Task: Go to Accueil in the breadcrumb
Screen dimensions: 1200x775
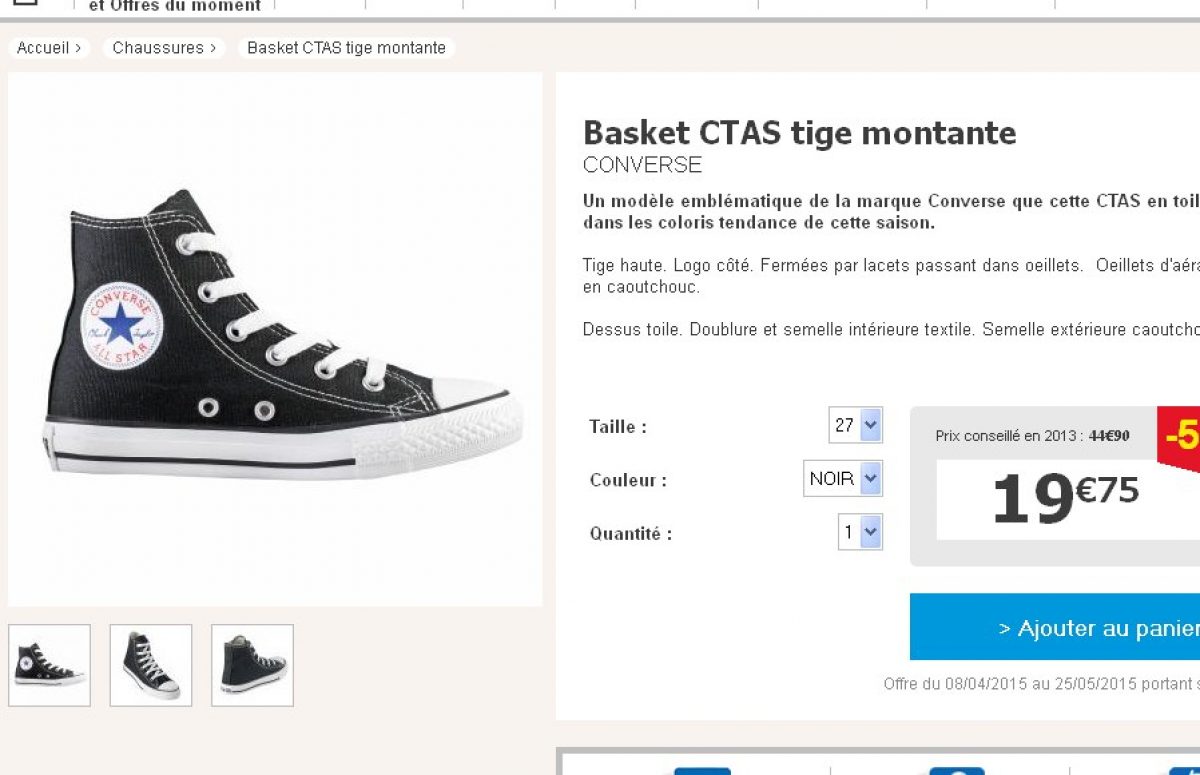Action: (x=48, y=48)
